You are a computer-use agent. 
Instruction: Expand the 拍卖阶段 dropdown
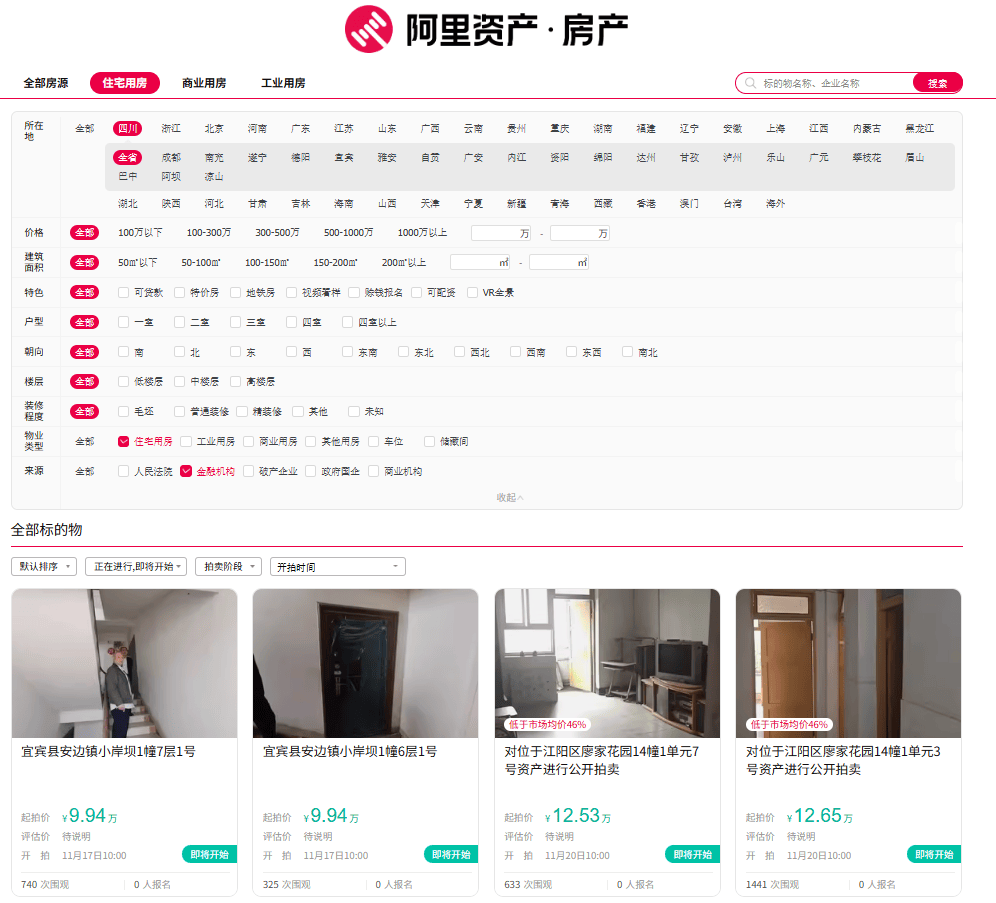pos(227,567)
